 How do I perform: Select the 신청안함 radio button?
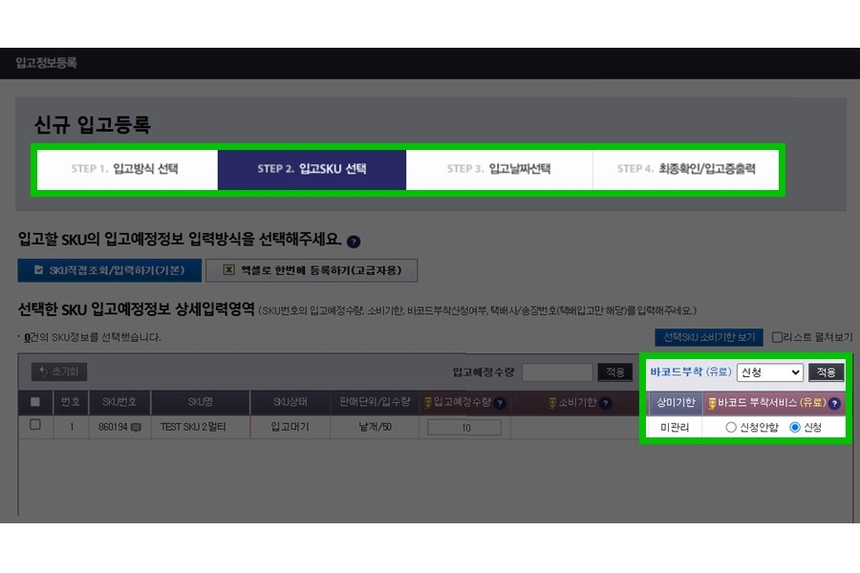[x=730, y=427]
